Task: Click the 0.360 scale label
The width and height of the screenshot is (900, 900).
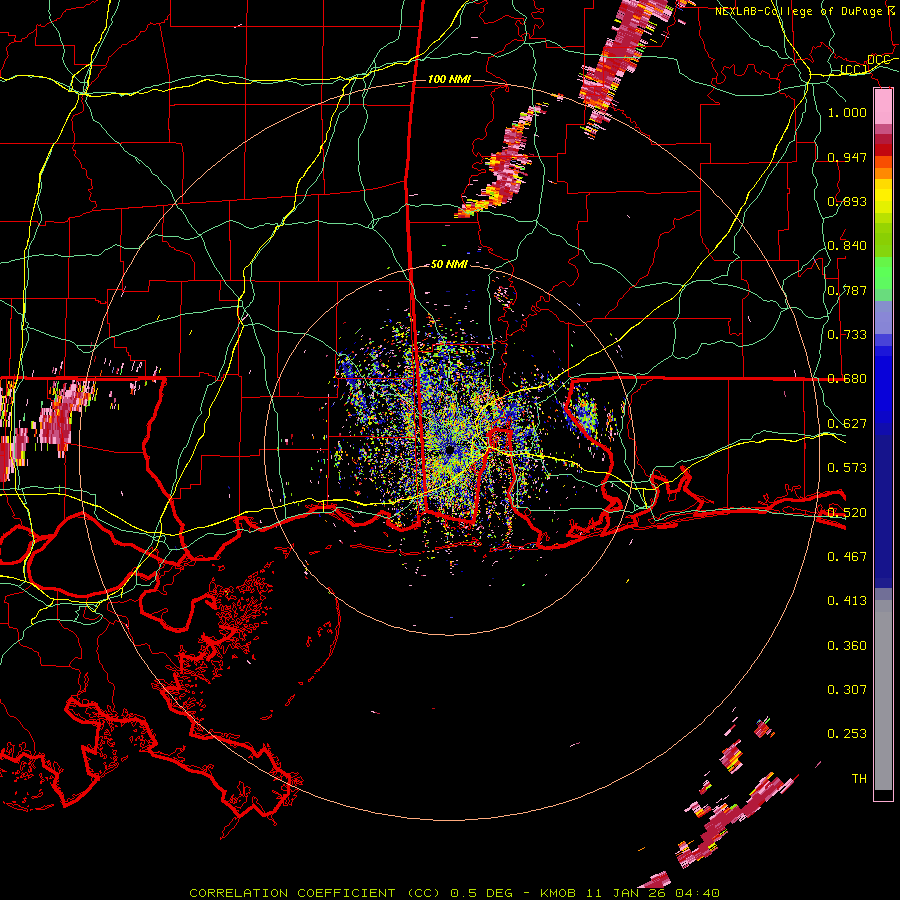Action: [847, 646]
